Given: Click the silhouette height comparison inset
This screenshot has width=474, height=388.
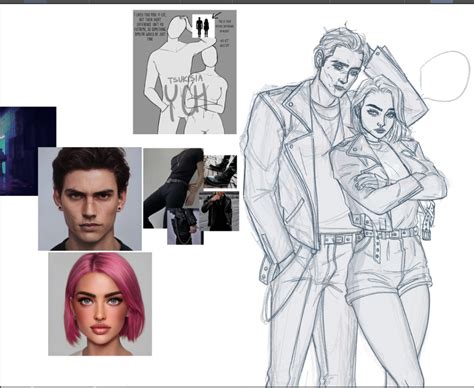Looking at the screenshot, I should click(202, 27).
